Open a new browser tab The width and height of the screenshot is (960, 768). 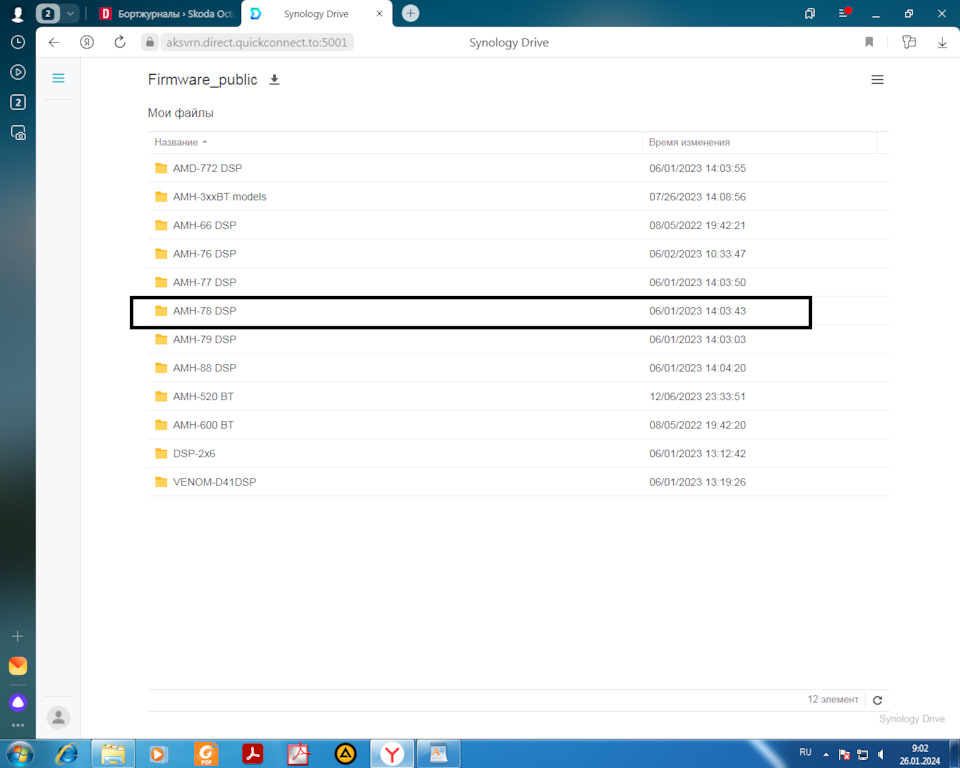[x=410, y=13]
